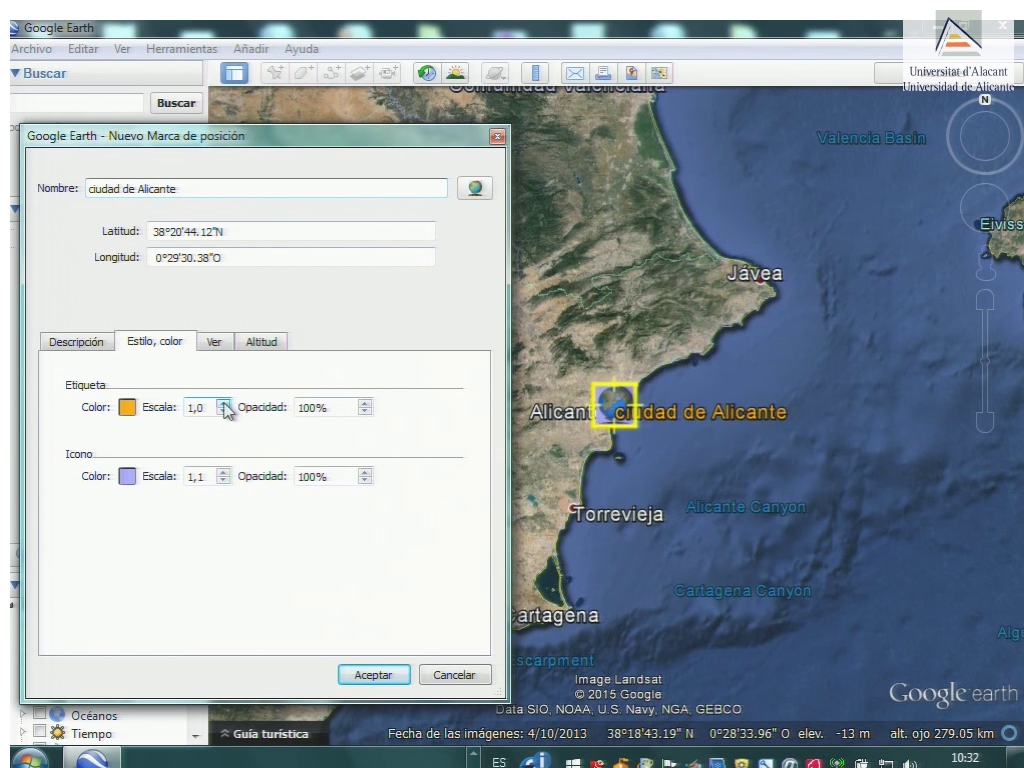Open the Añadir menu
This screenshot has height=768, width=1024.
point(251,49)
